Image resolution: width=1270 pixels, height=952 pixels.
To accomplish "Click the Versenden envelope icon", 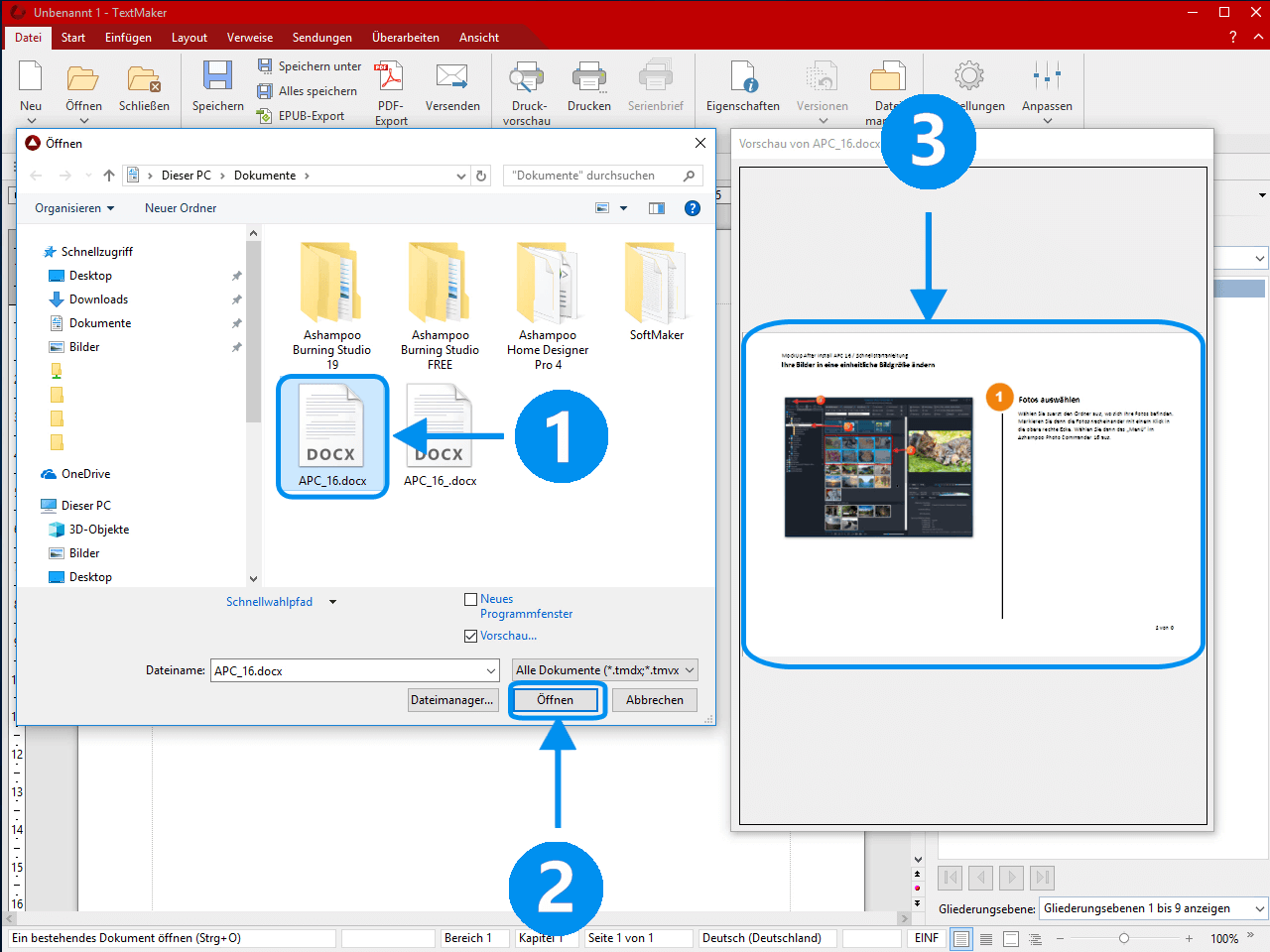I will 452,77.
